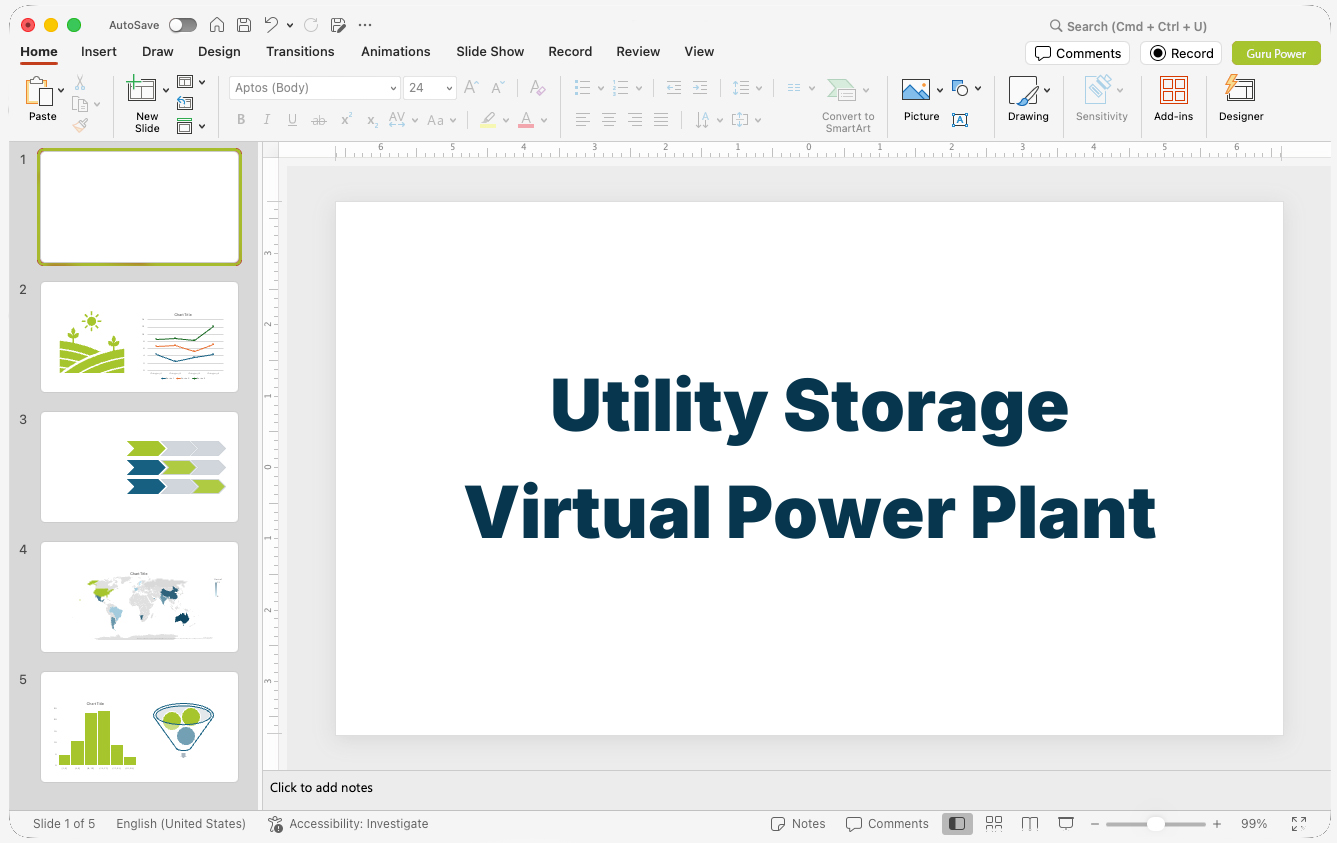
Task: Select slide 3 thumbnail with arrows
Action: pyautogui.click(x=139, y=467)
